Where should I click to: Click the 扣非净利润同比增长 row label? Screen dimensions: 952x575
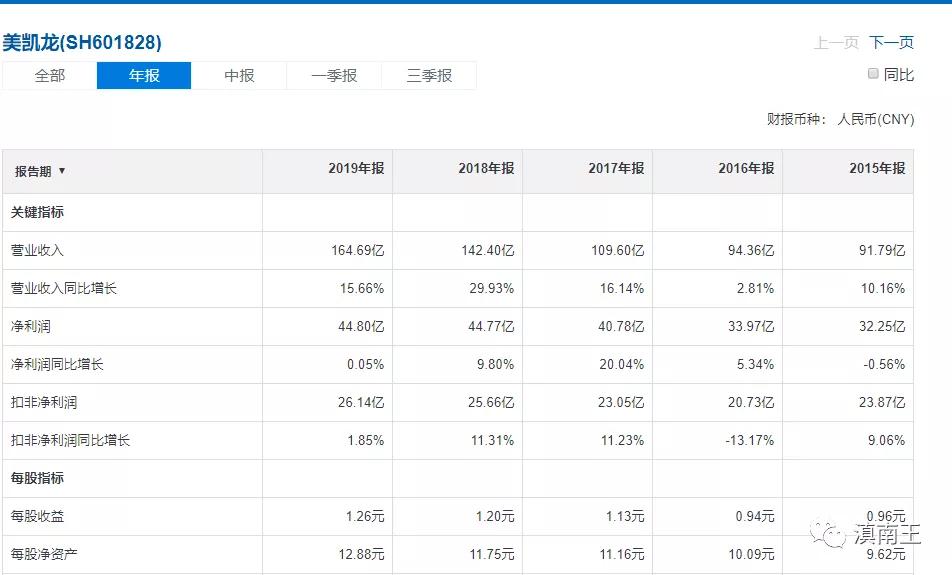click(70, 440)
